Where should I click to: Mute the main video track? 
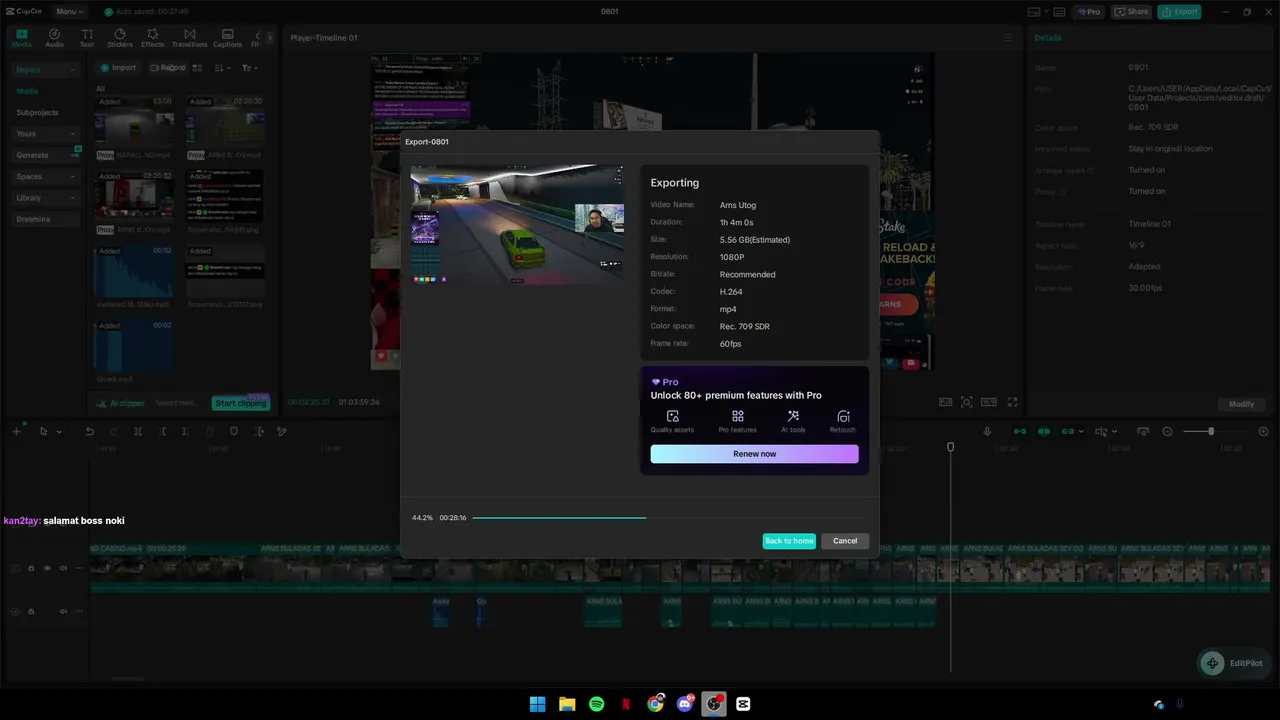click(x=63, y=568)
